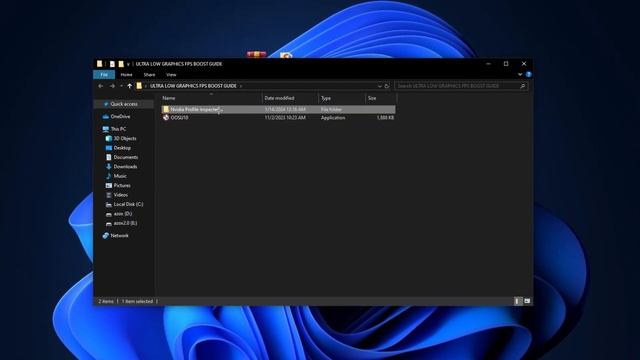Click the Quick access star icon

coord(106,104)
